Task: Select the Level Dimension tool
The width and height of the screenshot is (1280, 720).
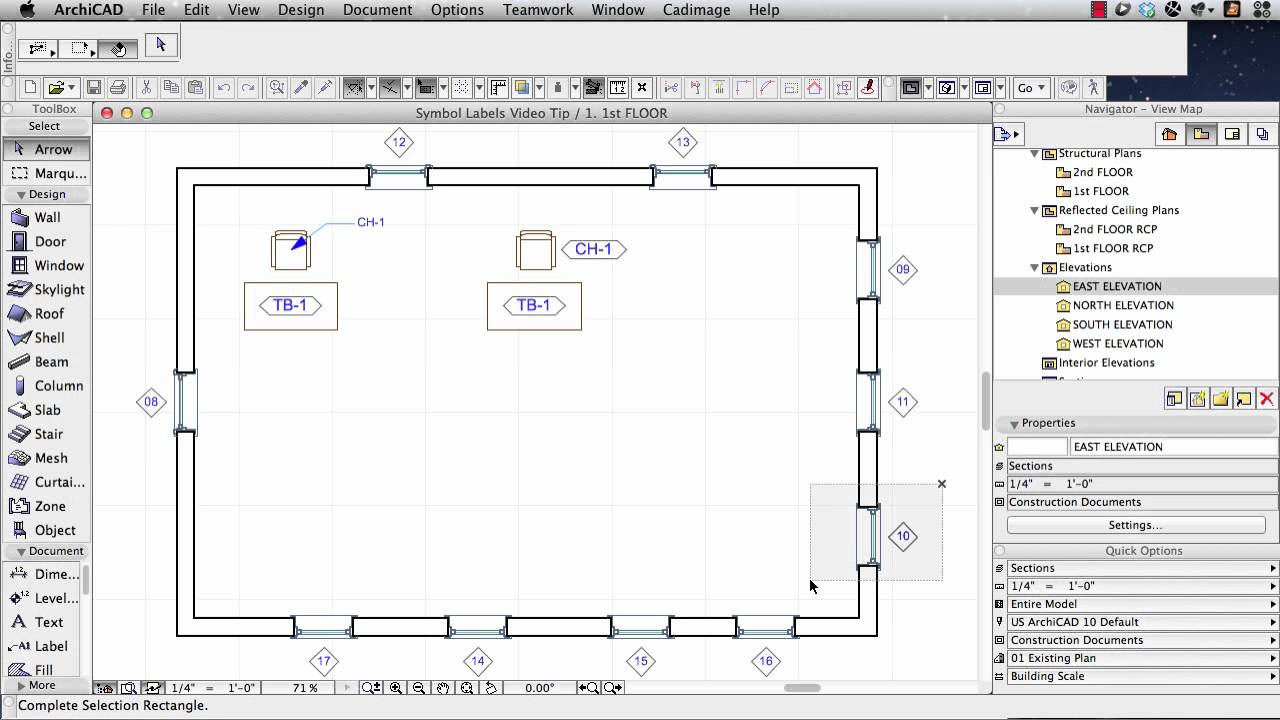Action: [44, 598]
